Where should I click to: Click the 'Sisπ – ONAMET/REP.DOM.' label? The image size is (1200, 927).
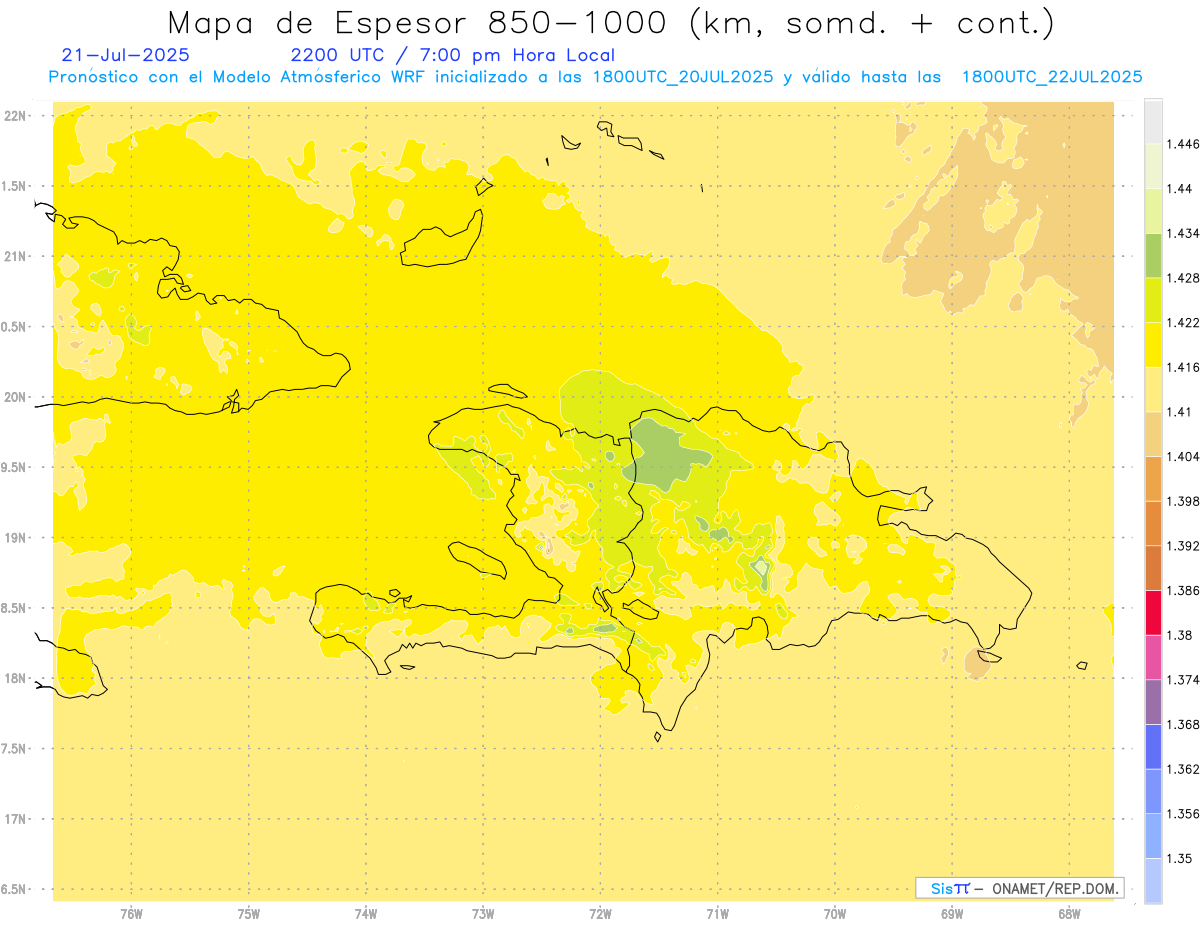pos(1020,888)
